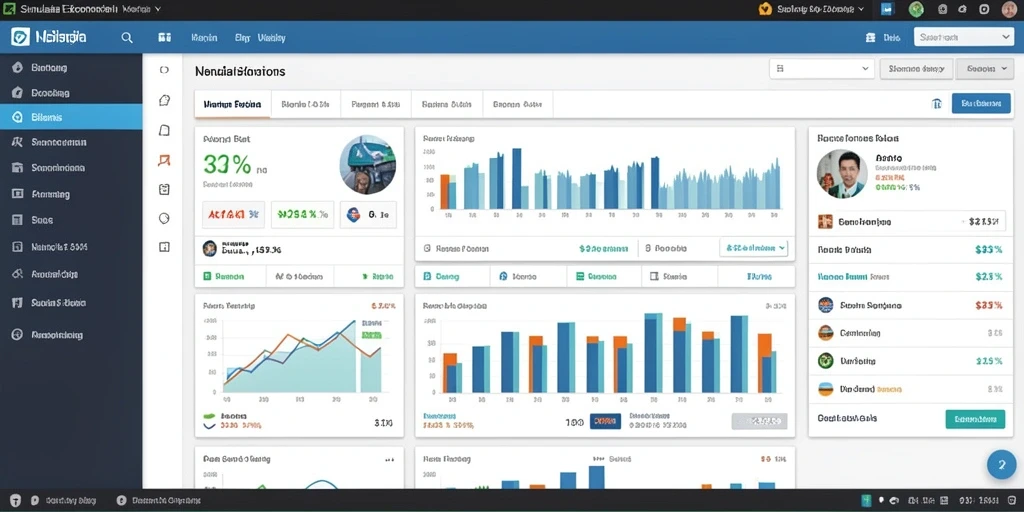The width and height of the screenshot is (1024, 512).
Task: Open the white dropdown beside the page title
Action: tap(822, 69)
